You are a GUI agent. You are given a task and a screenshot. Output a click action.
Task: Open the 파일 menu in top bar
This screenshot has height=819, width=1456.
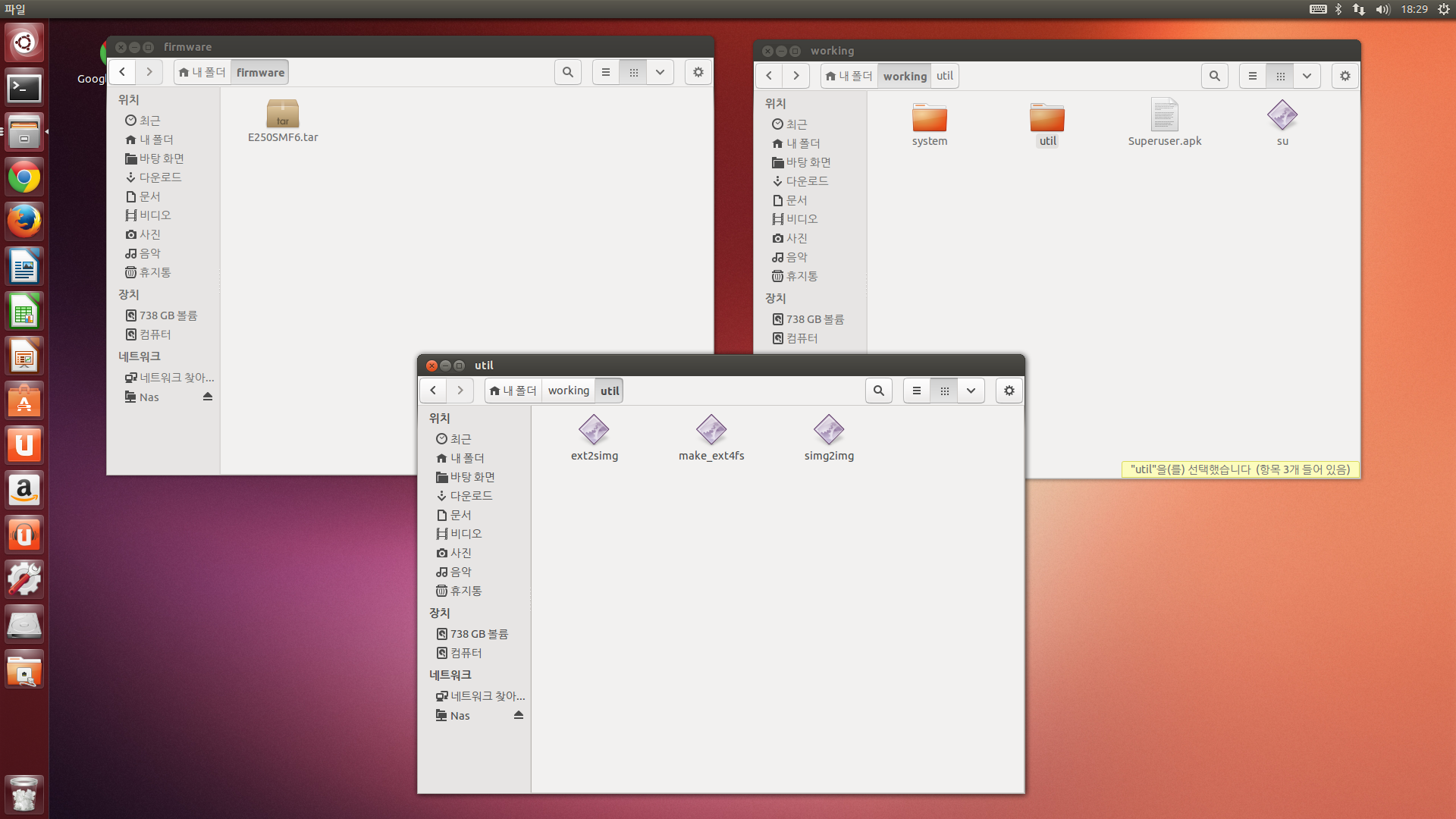click(x=14, y=9)
